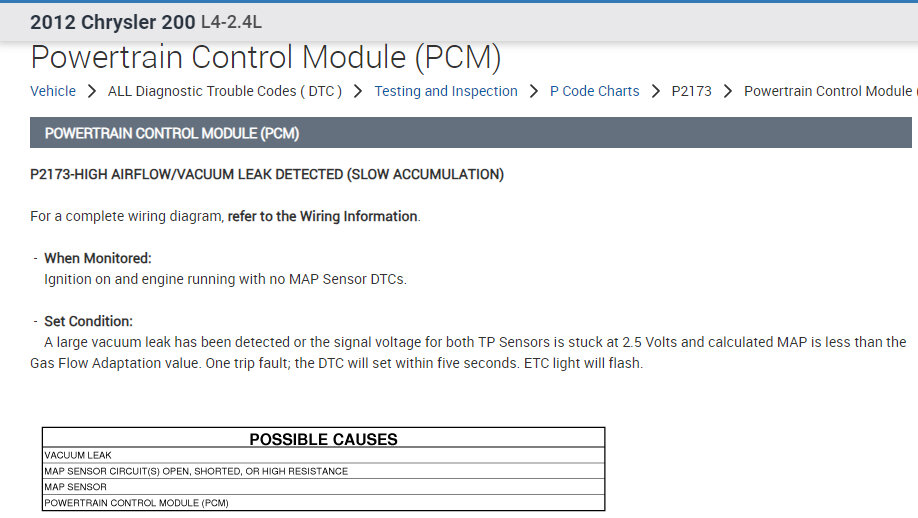
Task: Click the chevron right after P2173 breadcrumb
Action: (x=728, y=91)
